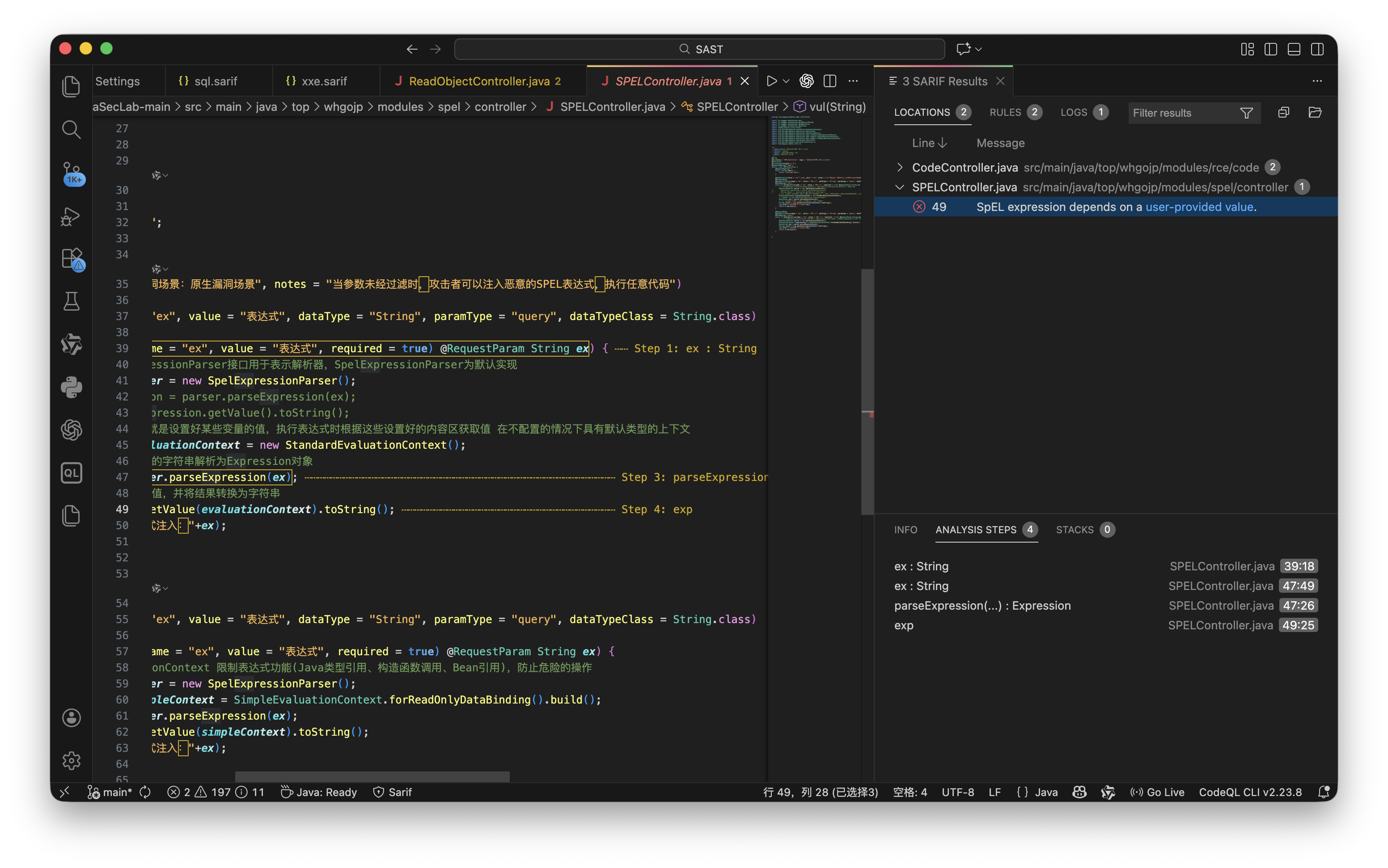The width and height of the screenshot is (1388, 868).
Task: Click the split editor right icon
Action: click(x=830, y=81)
